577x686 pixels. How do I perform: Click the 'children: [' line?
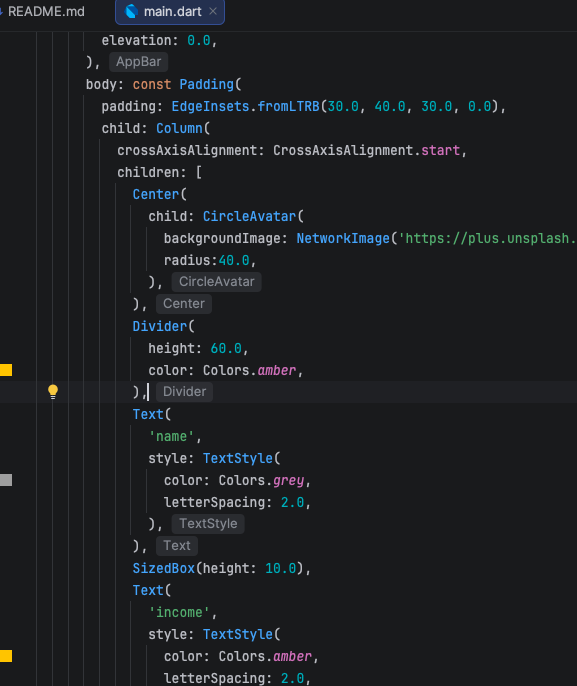(x=160, y=172)
